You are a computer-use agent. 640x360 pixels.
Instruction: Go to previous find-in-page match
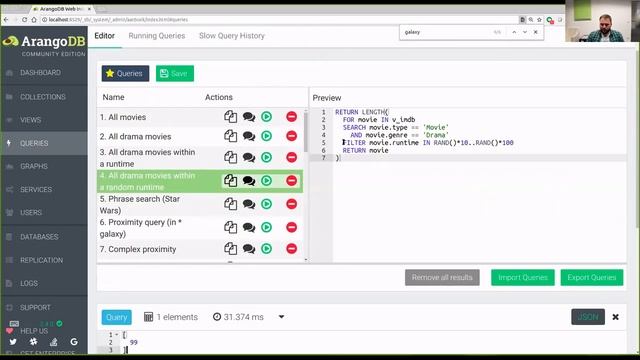pos(514,32)
